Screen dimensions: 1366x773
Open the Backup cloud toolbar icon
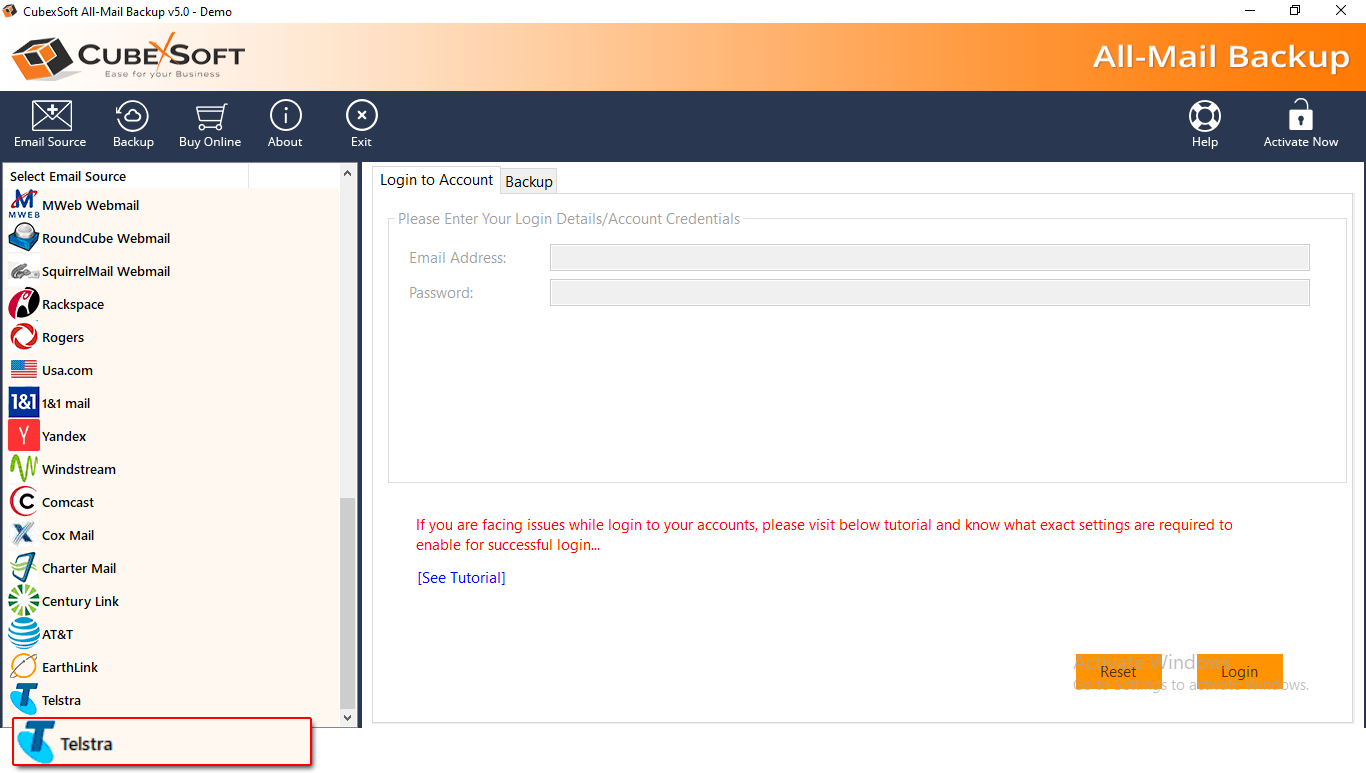tap(133, 117)
